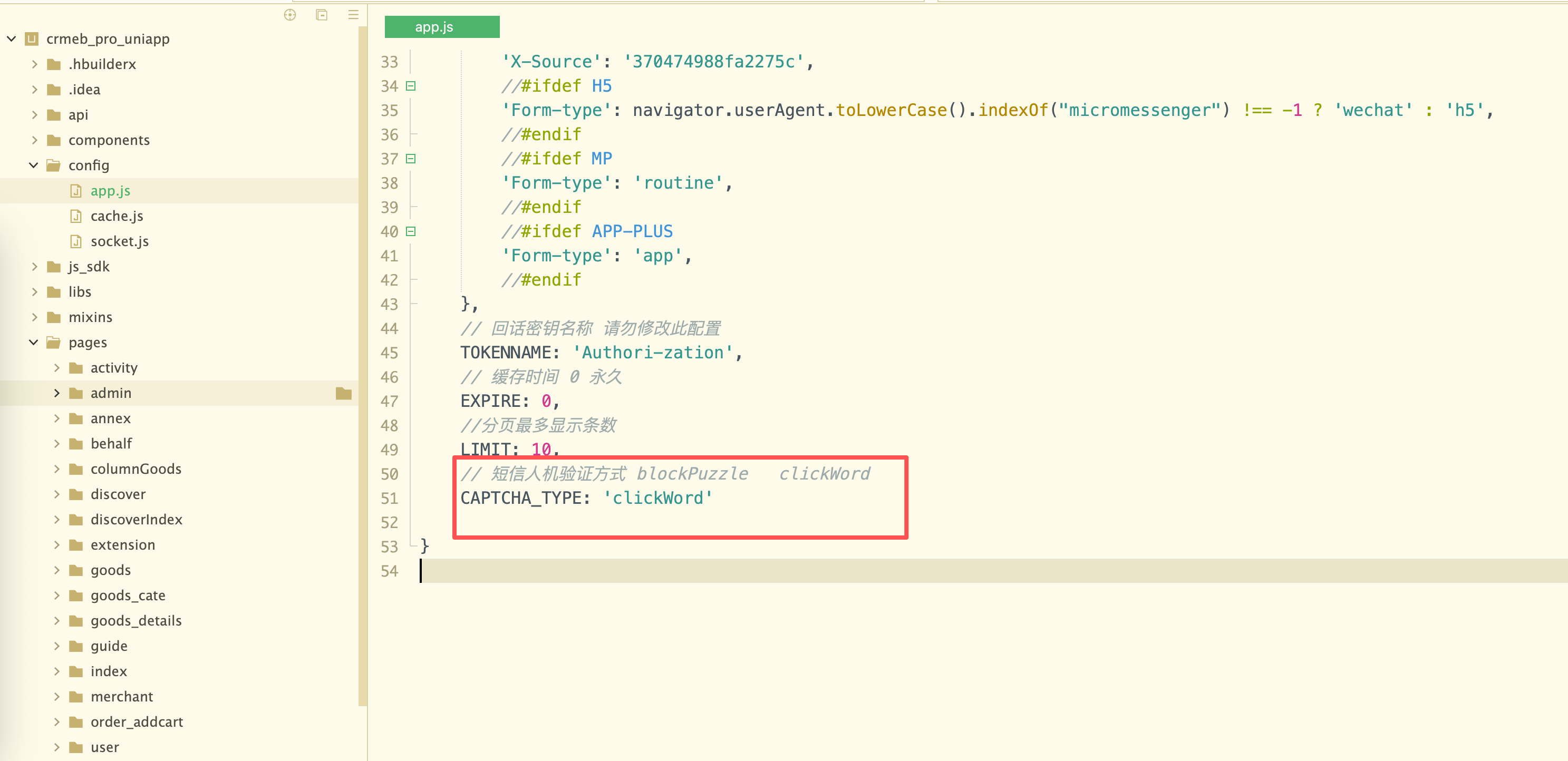Screen dimensions: 1568x761
Task: Collapse the config folder
Action: [34, 165]
